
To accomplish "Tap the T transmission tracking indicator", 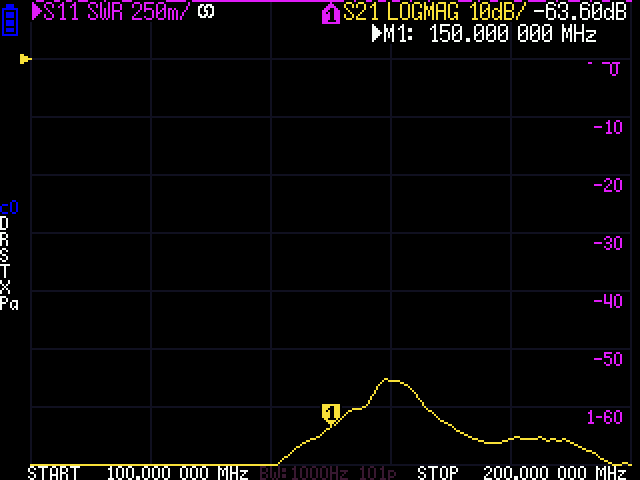I will tap(5, 271).
